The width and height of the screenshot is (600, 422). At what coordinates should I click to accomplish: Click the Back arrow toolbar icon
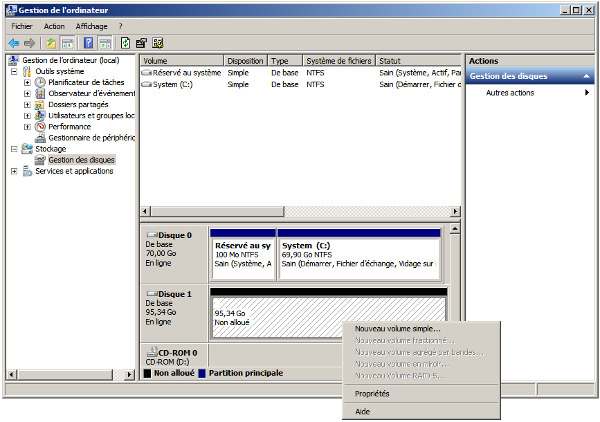coord(14,43)
